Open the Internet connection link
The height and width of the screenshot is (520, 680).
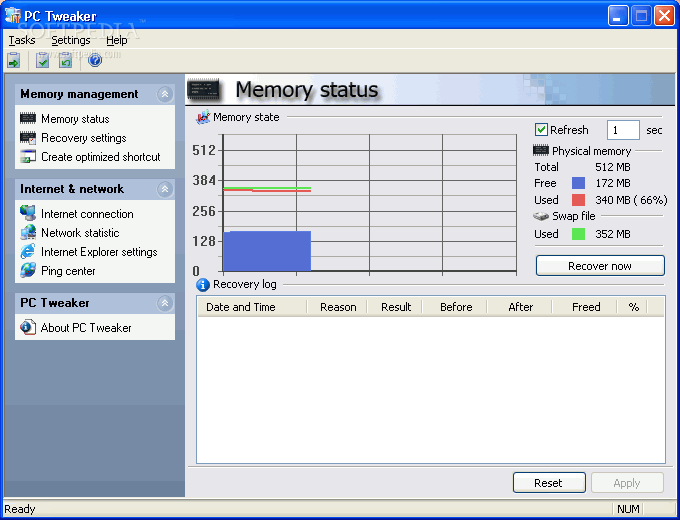pos(87,213)
